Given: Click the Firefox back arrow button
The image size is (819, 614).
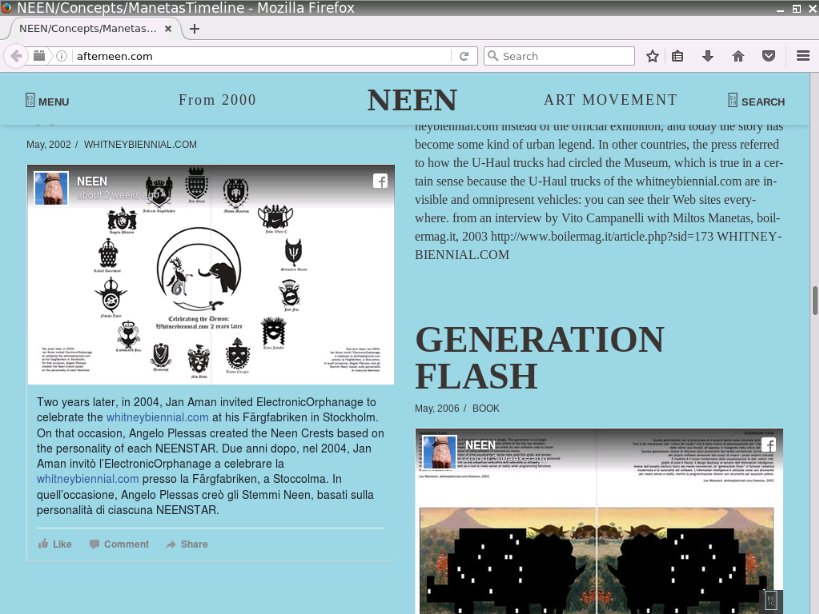Looking at the screenshot, I should (16, 56).
